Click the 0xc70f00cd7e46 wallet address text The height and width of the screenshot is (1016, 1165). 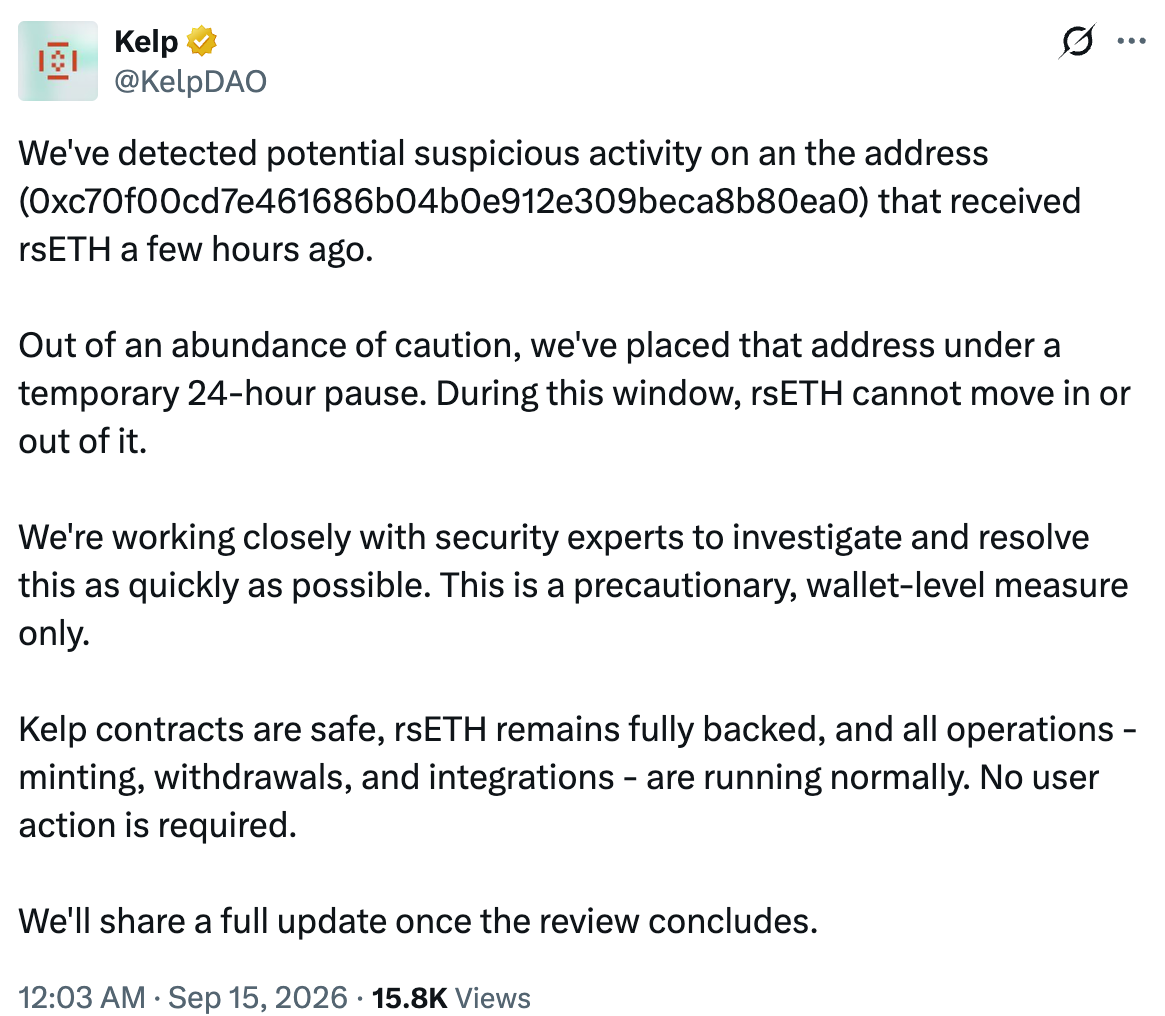[x=444, y=201]
